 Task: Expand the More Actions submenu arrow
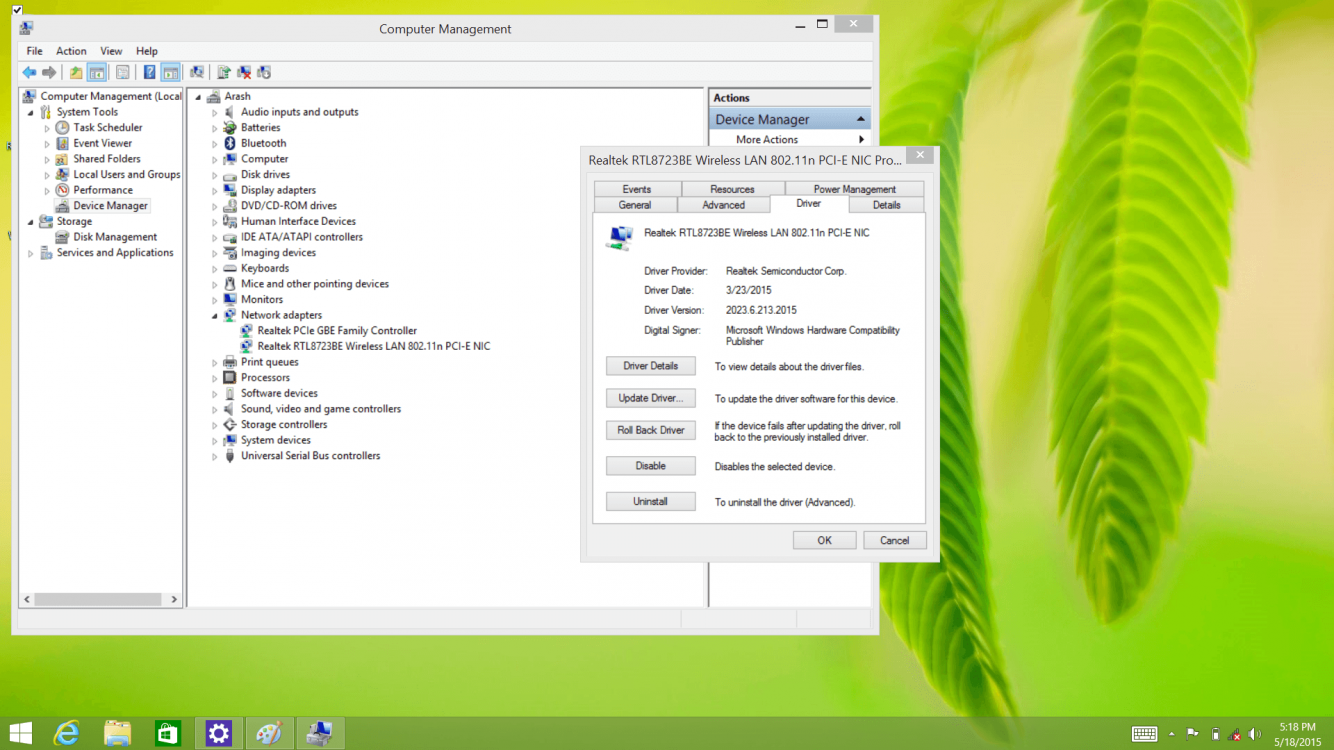click(861, 140)
